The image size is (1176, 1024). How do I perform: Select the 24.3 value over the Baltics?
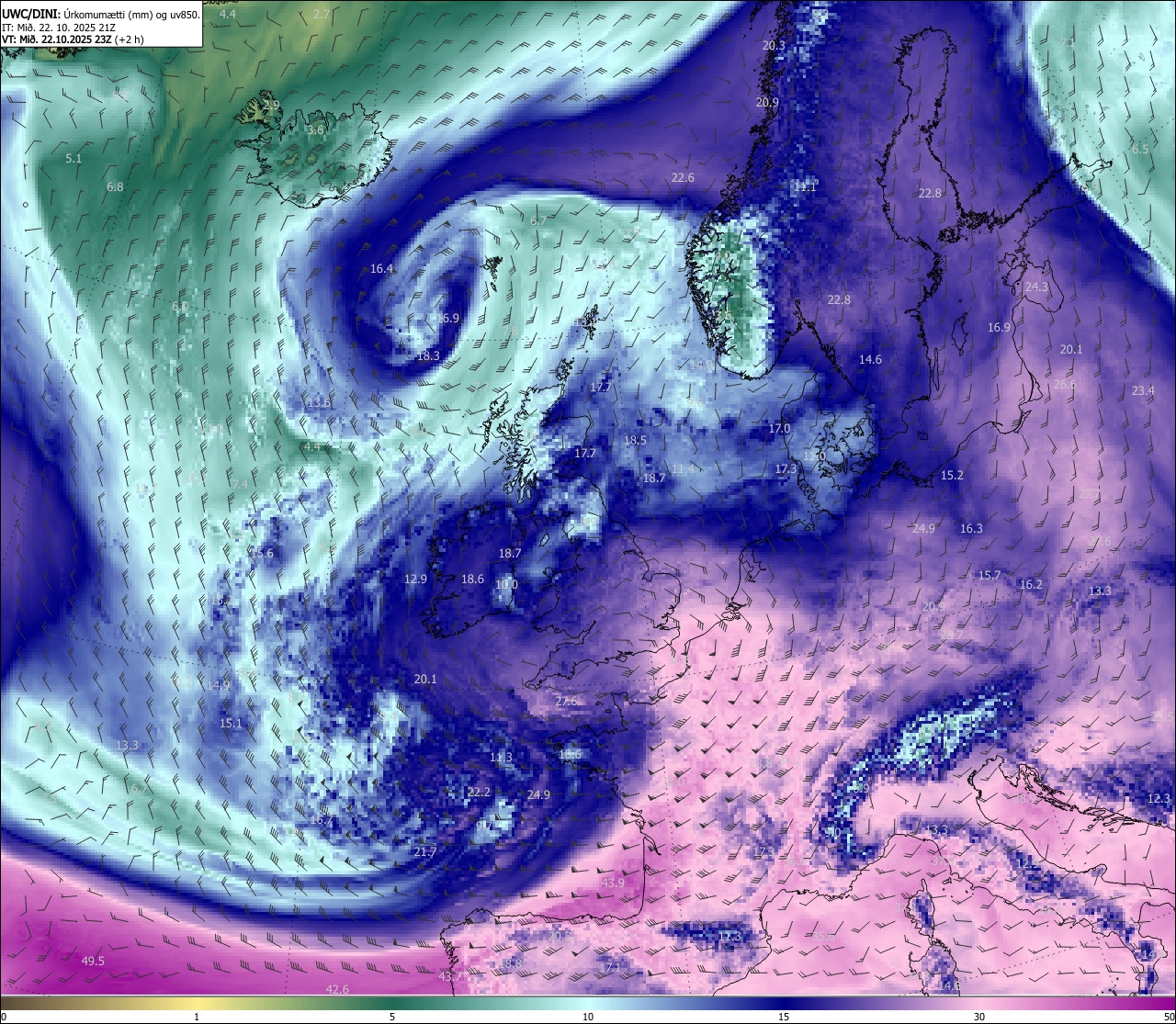1036,287
